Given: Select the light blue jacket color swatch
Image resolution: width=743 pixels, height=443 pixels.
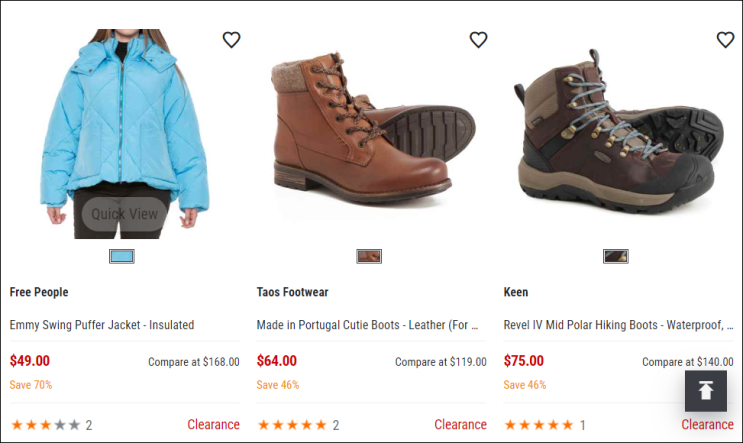Looking at the screenshot, I should [x=122, y=256].
